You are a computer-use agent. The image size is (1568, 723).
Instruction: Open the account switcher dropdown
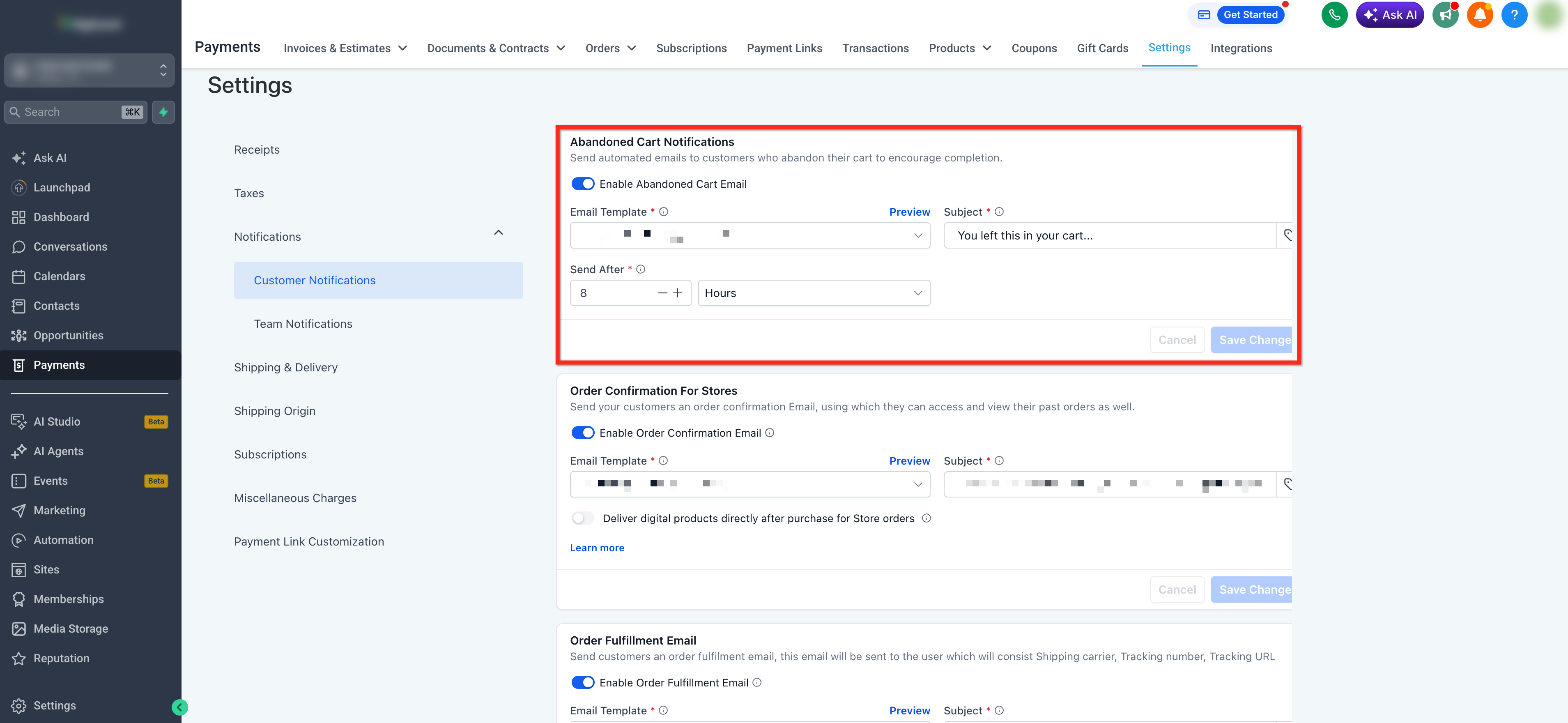[x=90, y=71]
